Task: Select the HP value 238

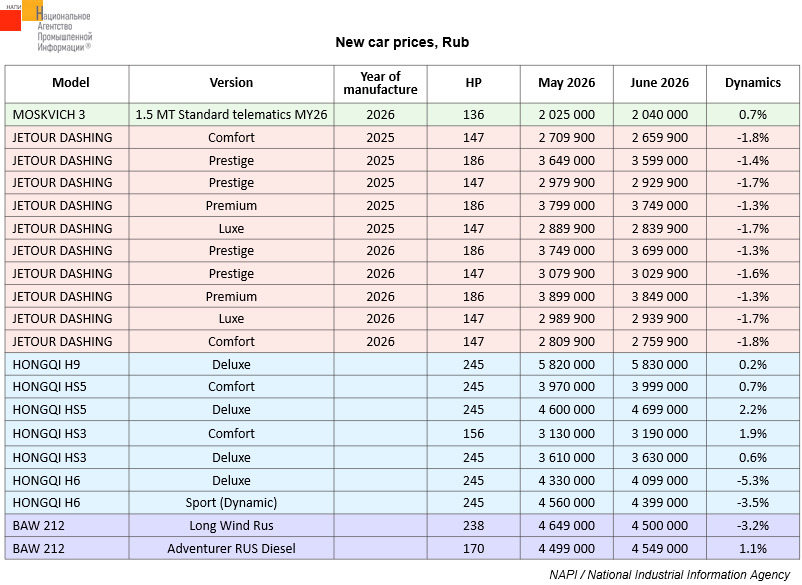Action: click(473, 526)
